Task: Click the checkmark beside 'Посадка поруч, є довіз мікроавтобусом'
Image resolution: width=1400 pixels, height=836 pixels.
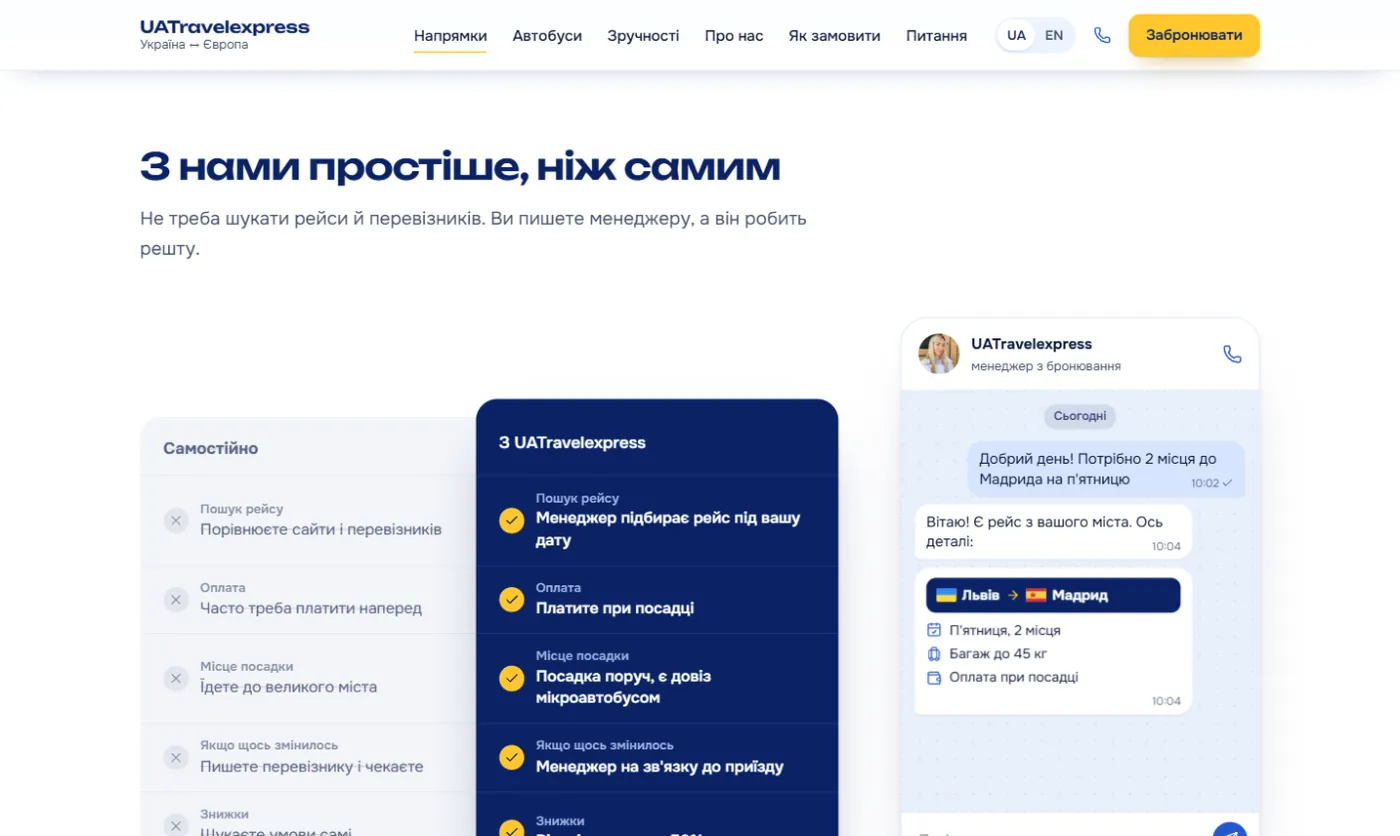Action: click(x=512, y=678)
